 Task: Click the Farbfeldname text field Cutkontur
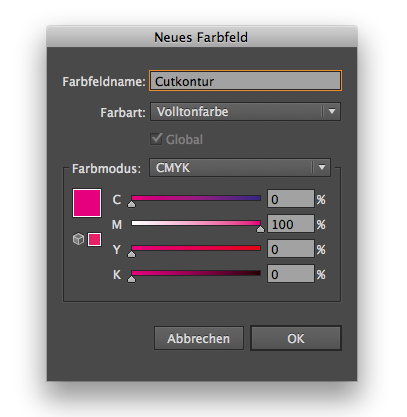point(245,81)
